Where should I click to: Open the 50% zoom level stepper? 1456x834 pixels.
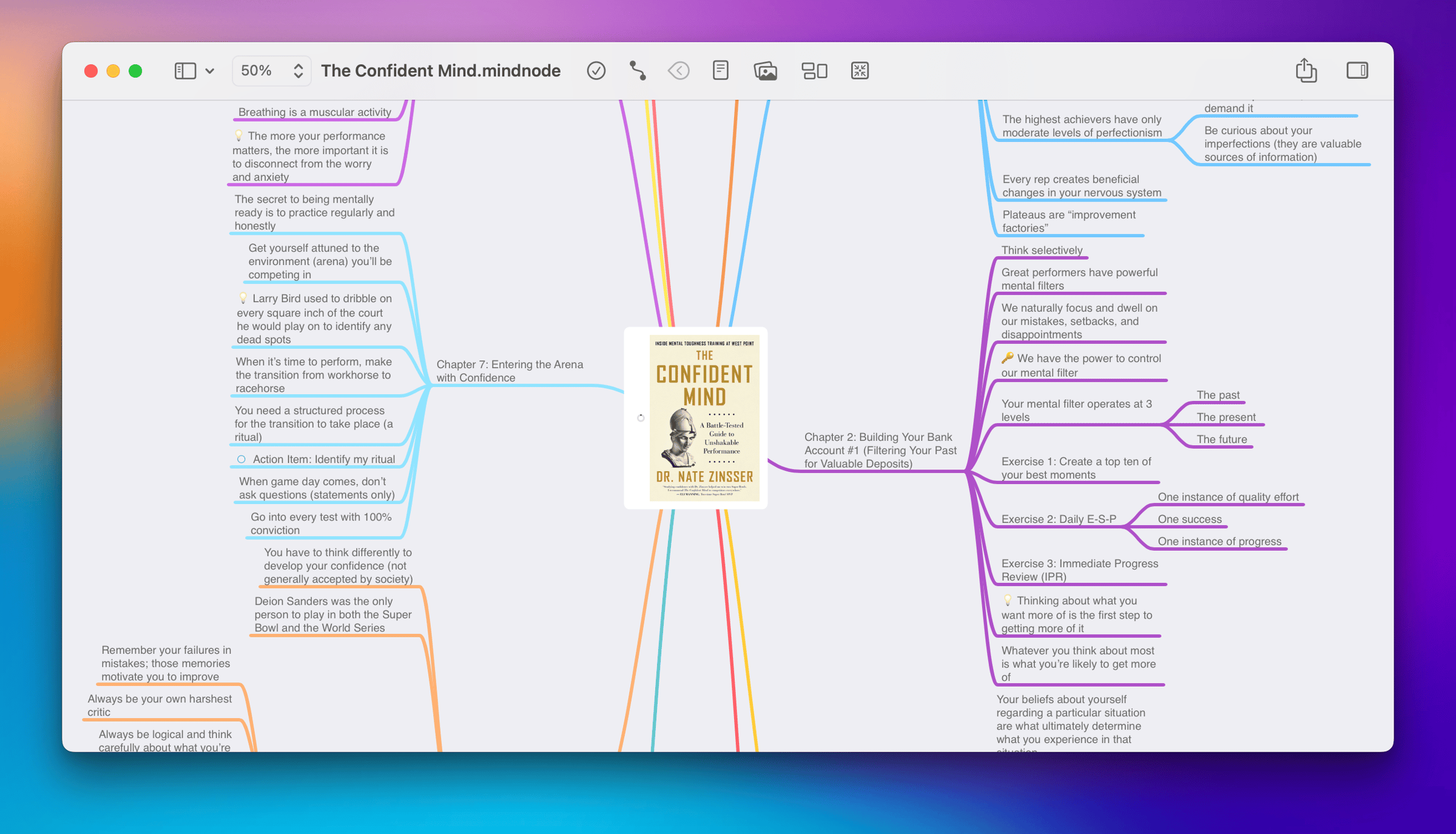coord(272,71)
